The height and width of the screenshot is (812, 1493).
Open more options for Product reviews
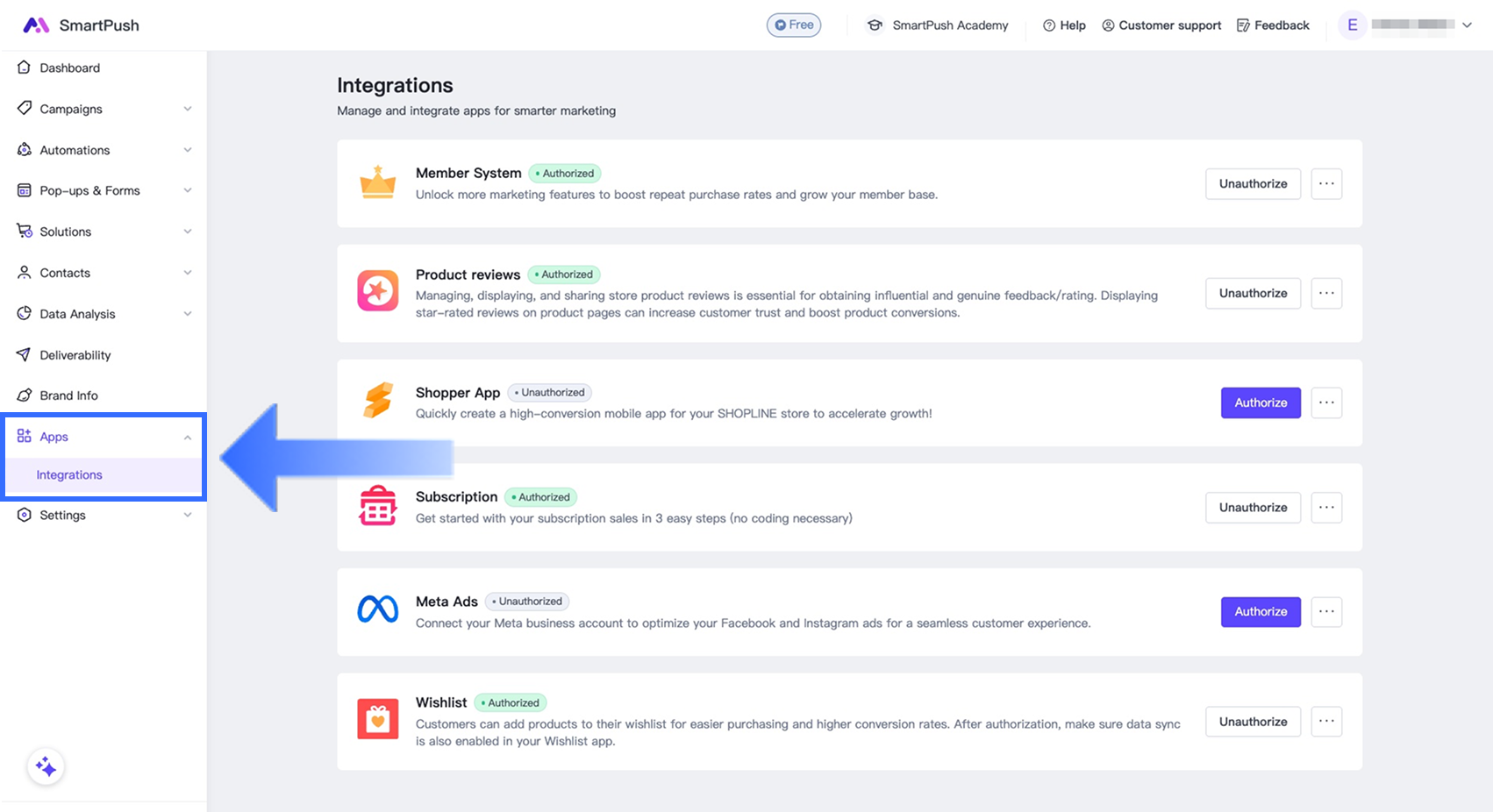point(1326,293)
